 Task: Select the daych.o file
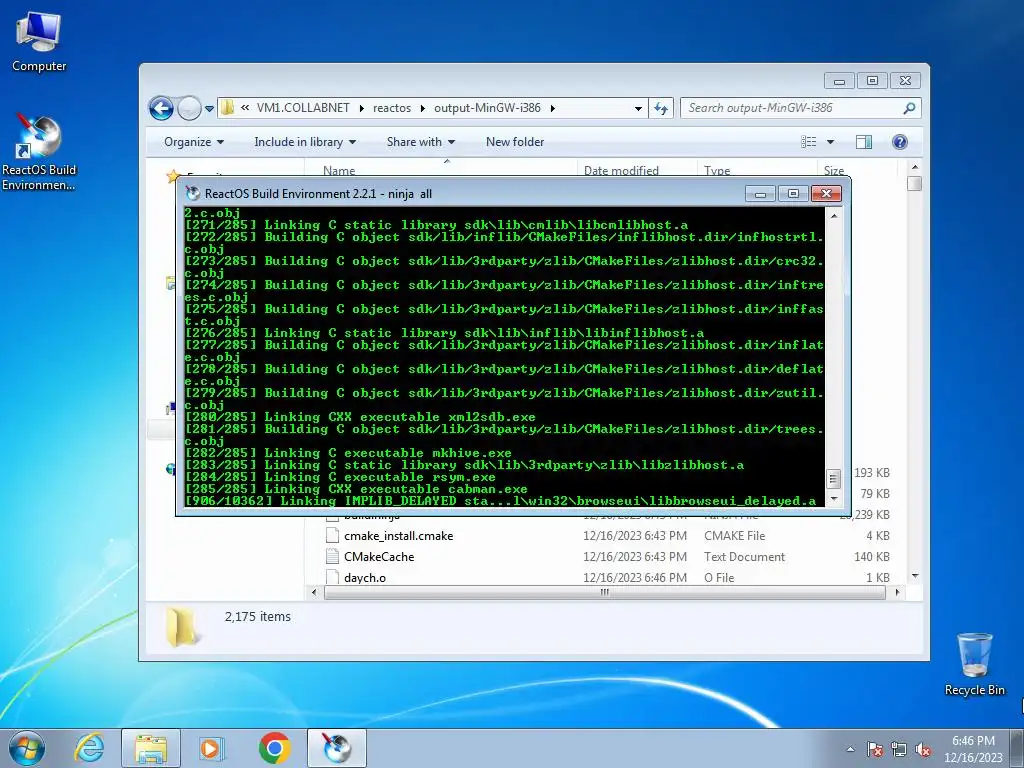click(x=364, y=577)
